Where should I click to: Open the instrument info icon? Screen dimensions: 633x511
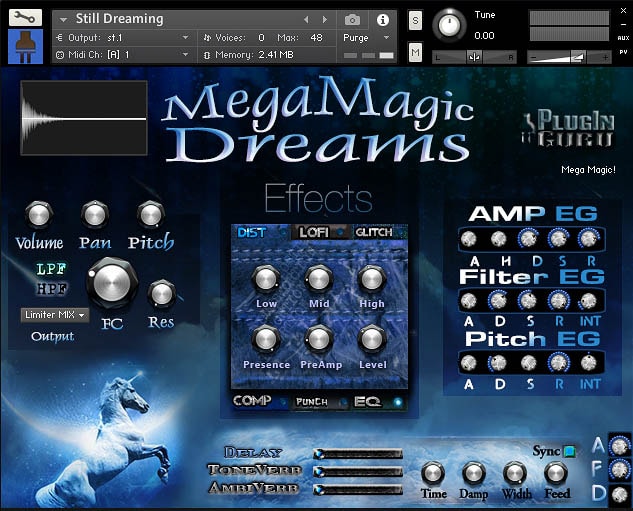[x=382, y=19]
